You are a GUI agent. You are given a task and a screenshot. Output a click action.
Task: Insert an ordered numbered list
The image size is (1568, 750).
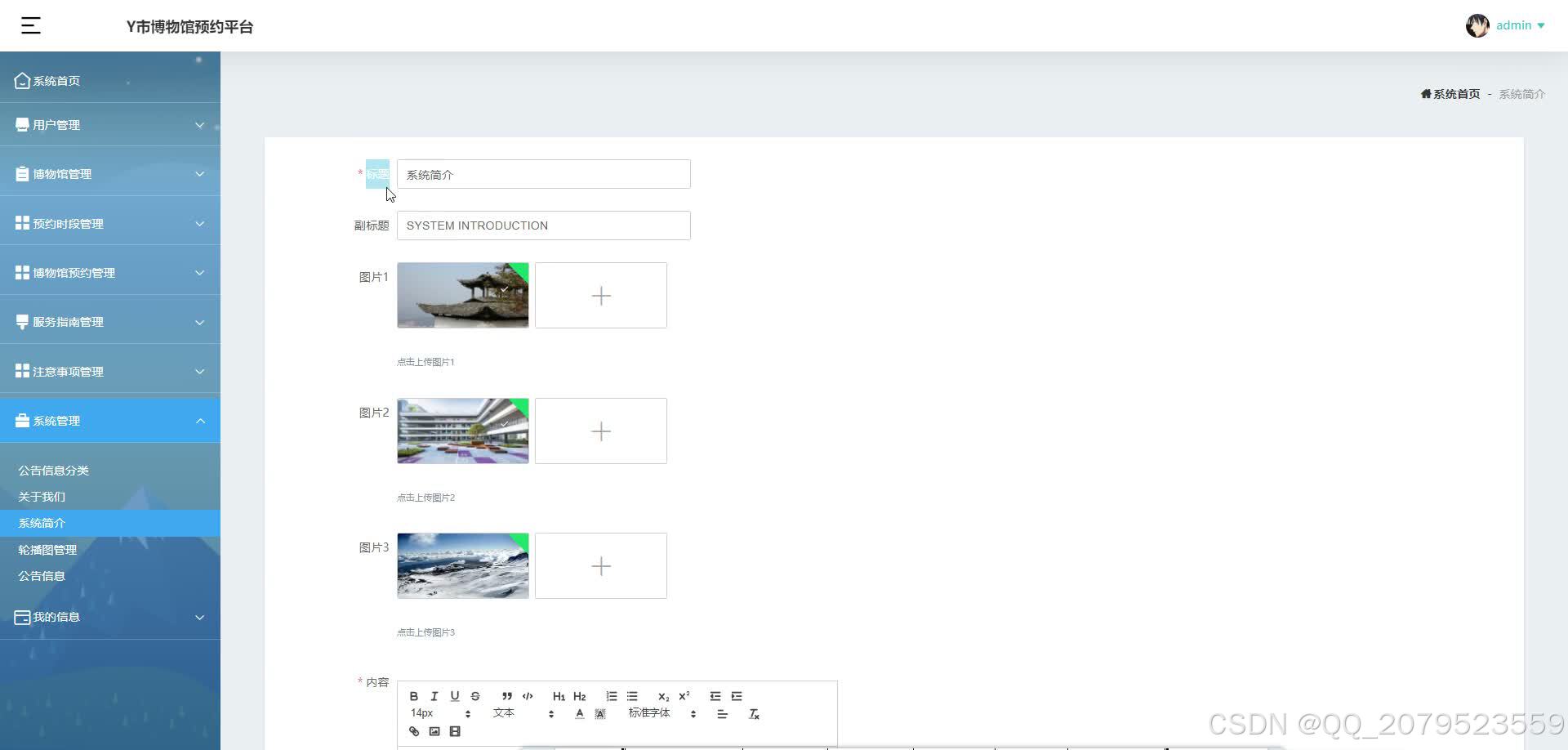tap(612, 696)
